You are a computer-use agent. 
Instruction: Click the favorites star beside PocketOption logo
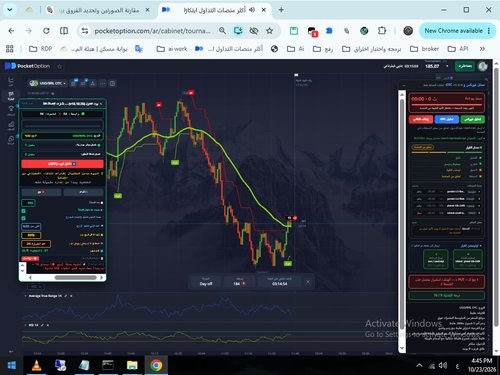click(60, 66)
